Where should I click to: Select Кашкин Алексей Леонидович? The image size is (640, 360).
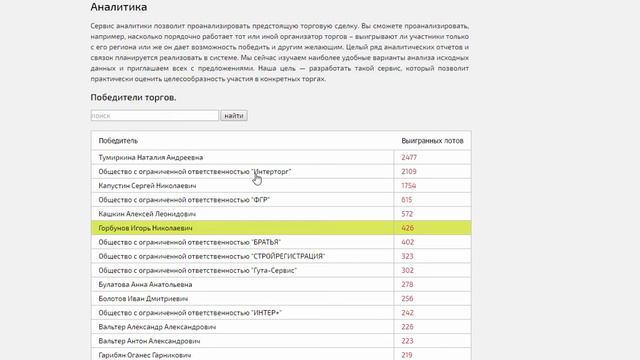coord(147,213)
